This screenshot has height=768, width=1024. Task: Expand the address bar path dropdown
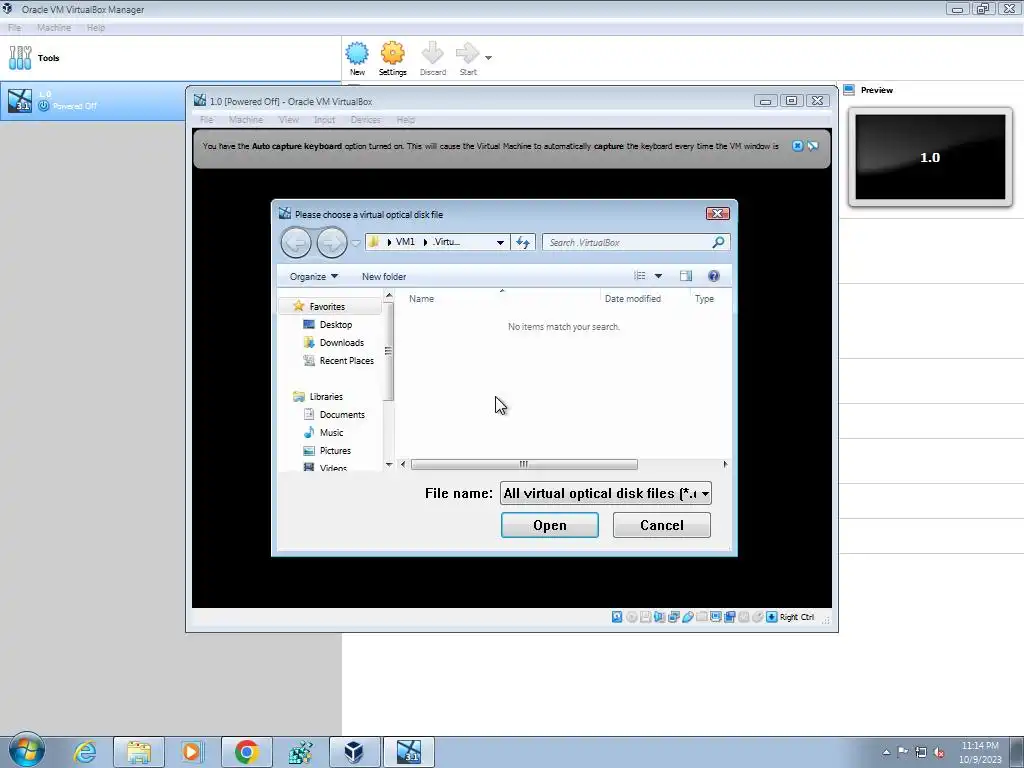[x=500, y=242]
